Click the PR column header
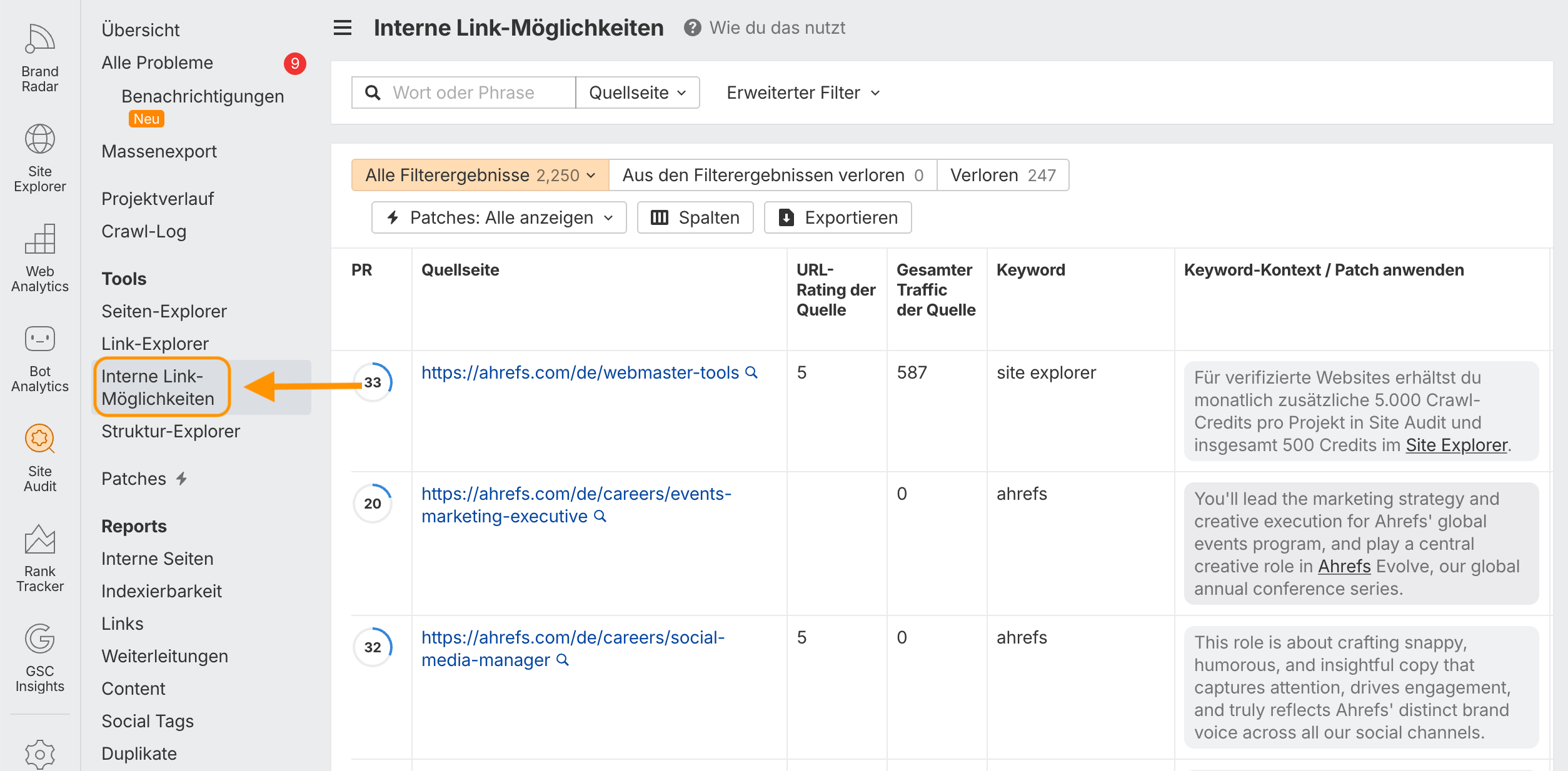Screen dimensions: 1568x771 [x=361, y=270]
